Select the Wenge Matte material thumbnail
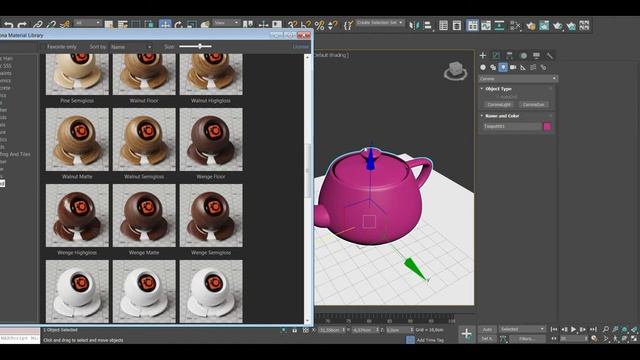The width and height of the screenshot is (640, 360). [x=144, y=215]
